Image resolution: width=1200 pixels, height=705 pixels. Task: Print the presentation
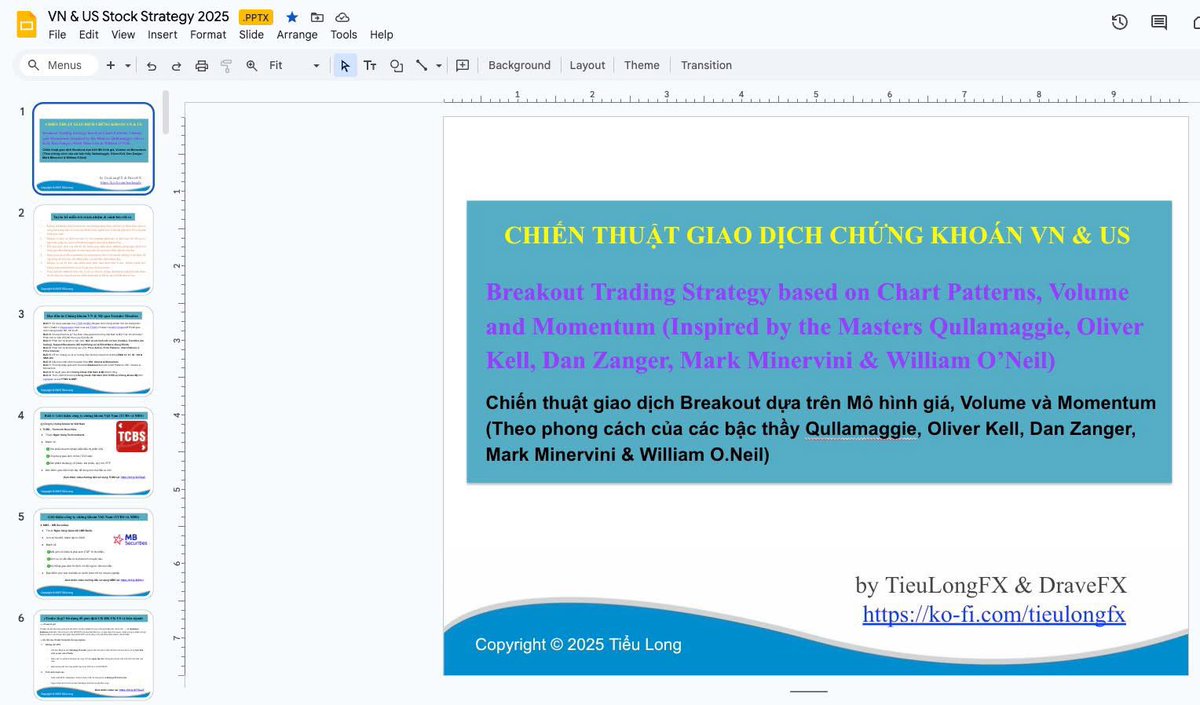(201, 66)
